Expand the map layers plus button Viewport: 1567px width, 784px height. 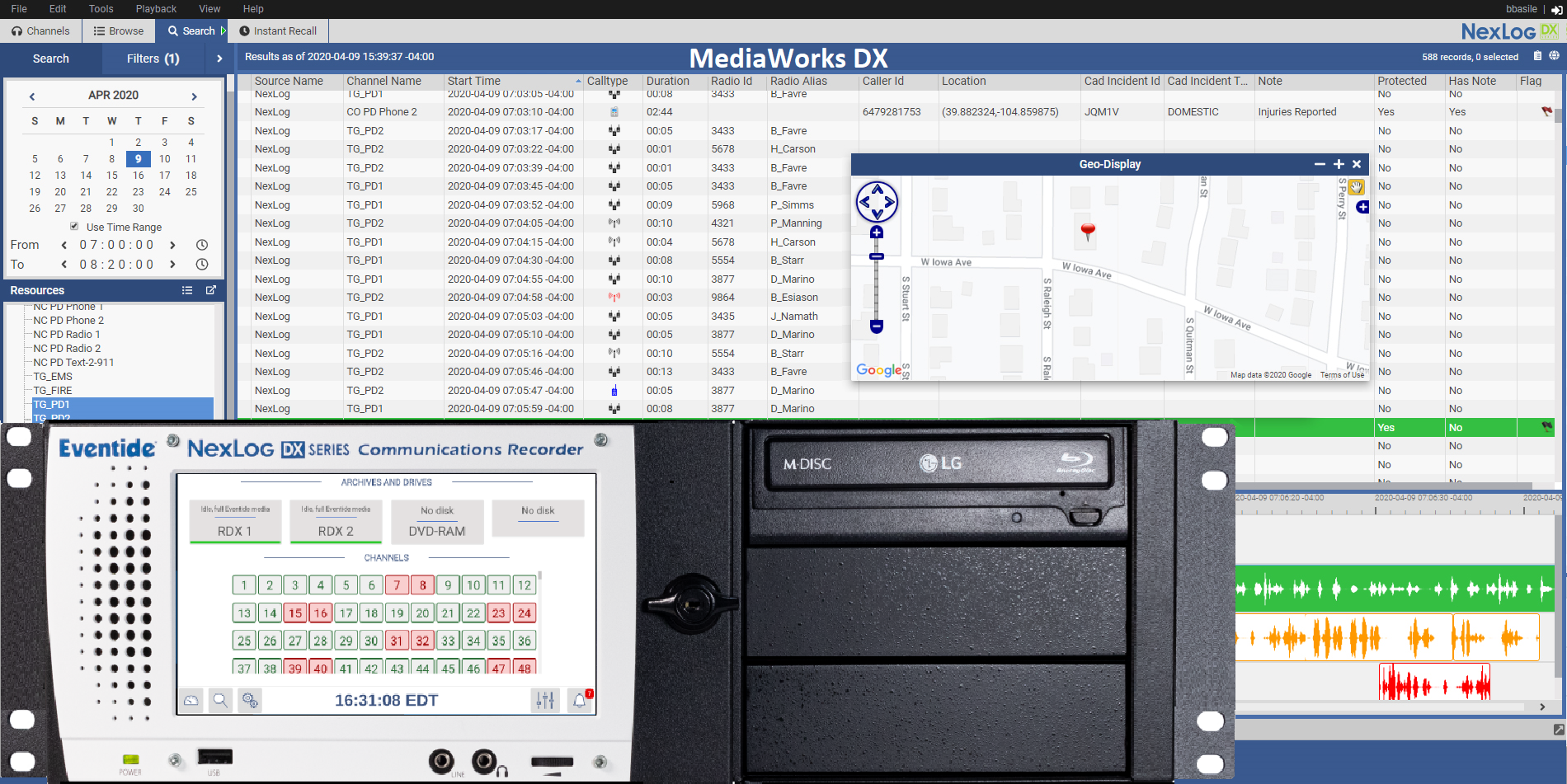pos(1362,207)
